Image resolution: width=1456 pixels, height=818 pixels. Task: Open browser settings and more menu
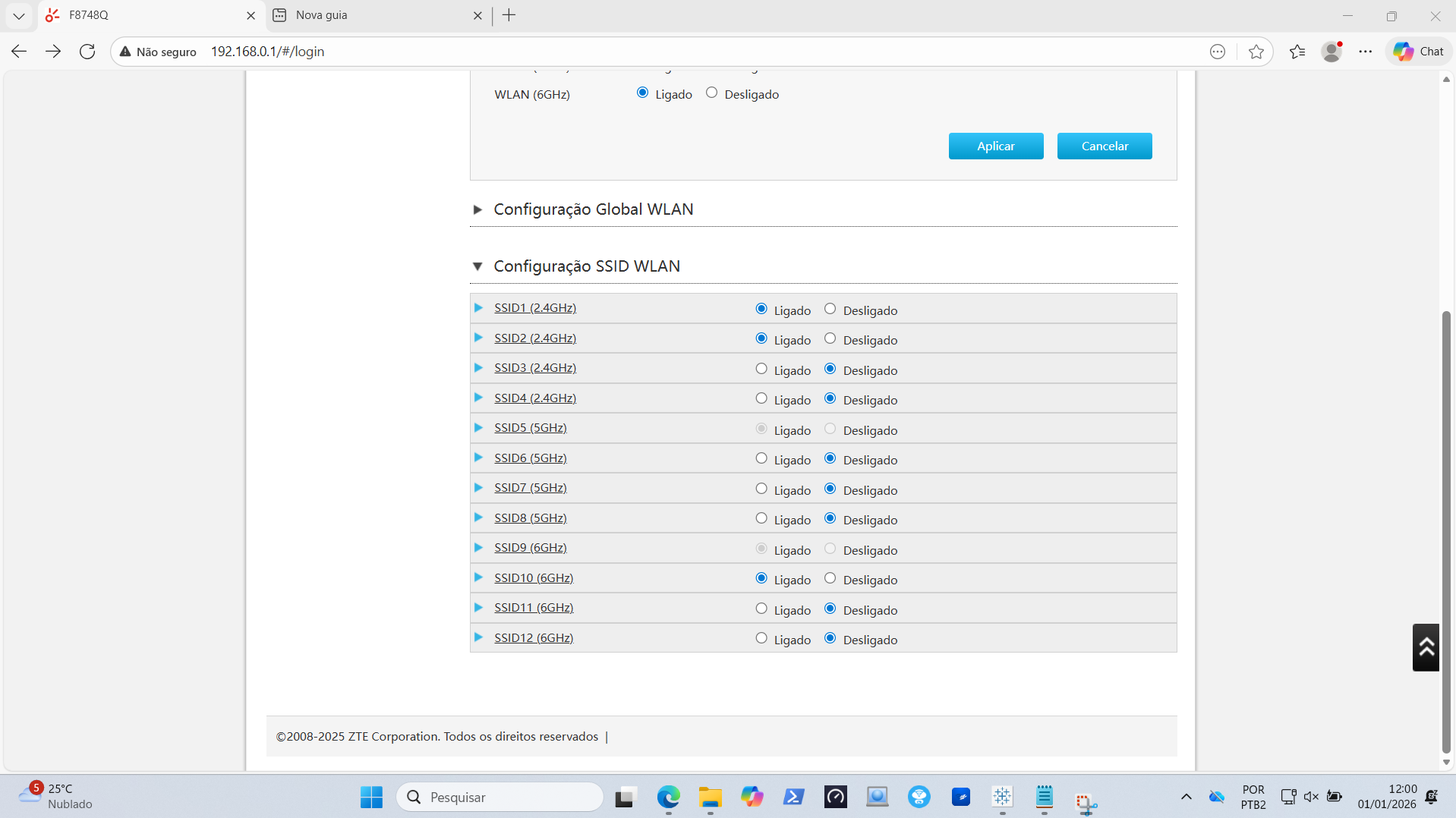tap(1365, 52)
